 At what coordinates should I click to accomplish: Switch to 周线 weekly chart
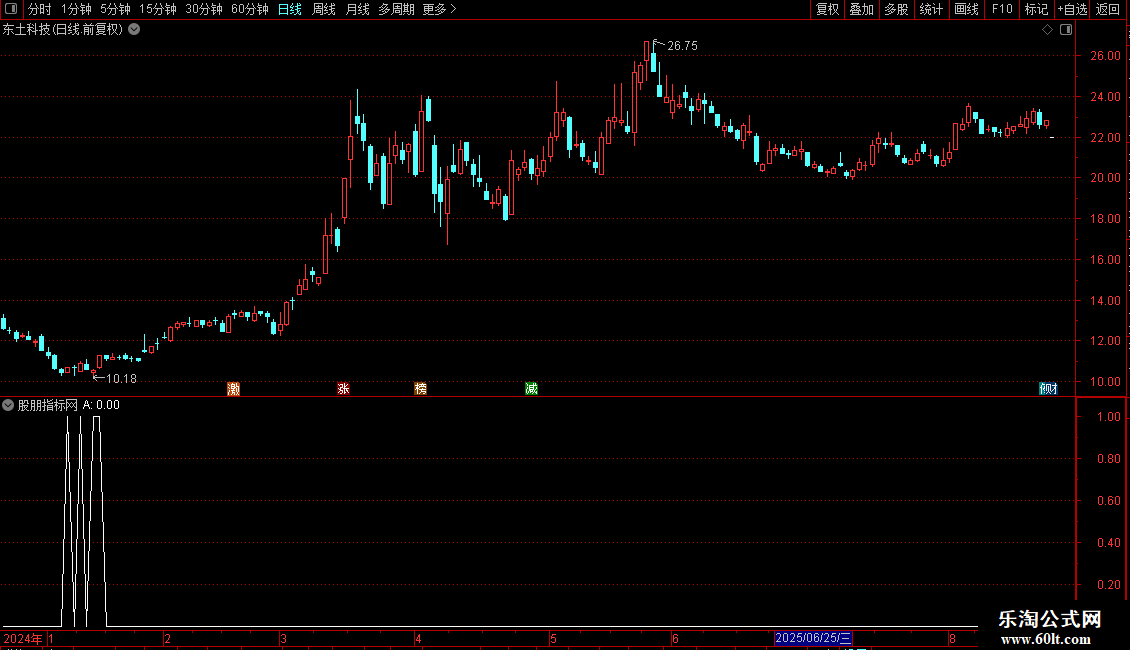[x=324, y=9]
